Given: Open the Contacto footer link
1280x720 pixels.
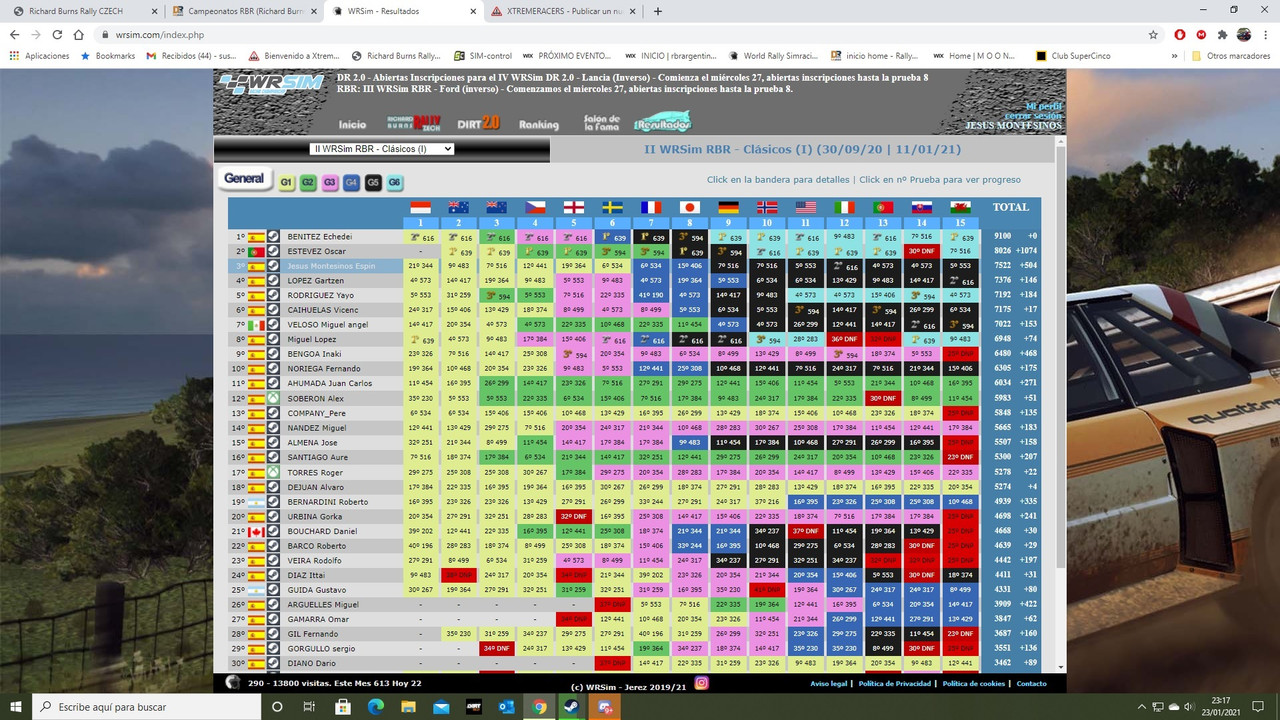Looking at the screenshot, I should coord(1032,684).
